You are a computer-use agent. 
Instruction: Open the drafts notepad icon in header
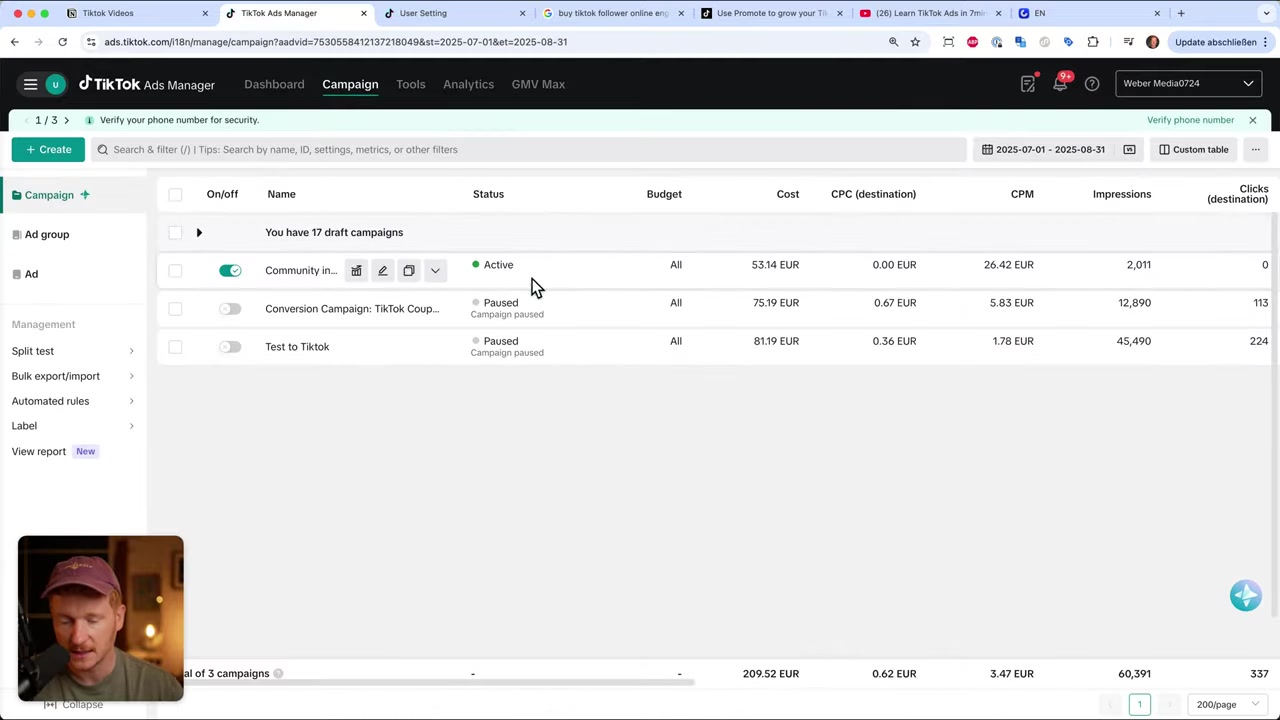(x=1028, y=84)
